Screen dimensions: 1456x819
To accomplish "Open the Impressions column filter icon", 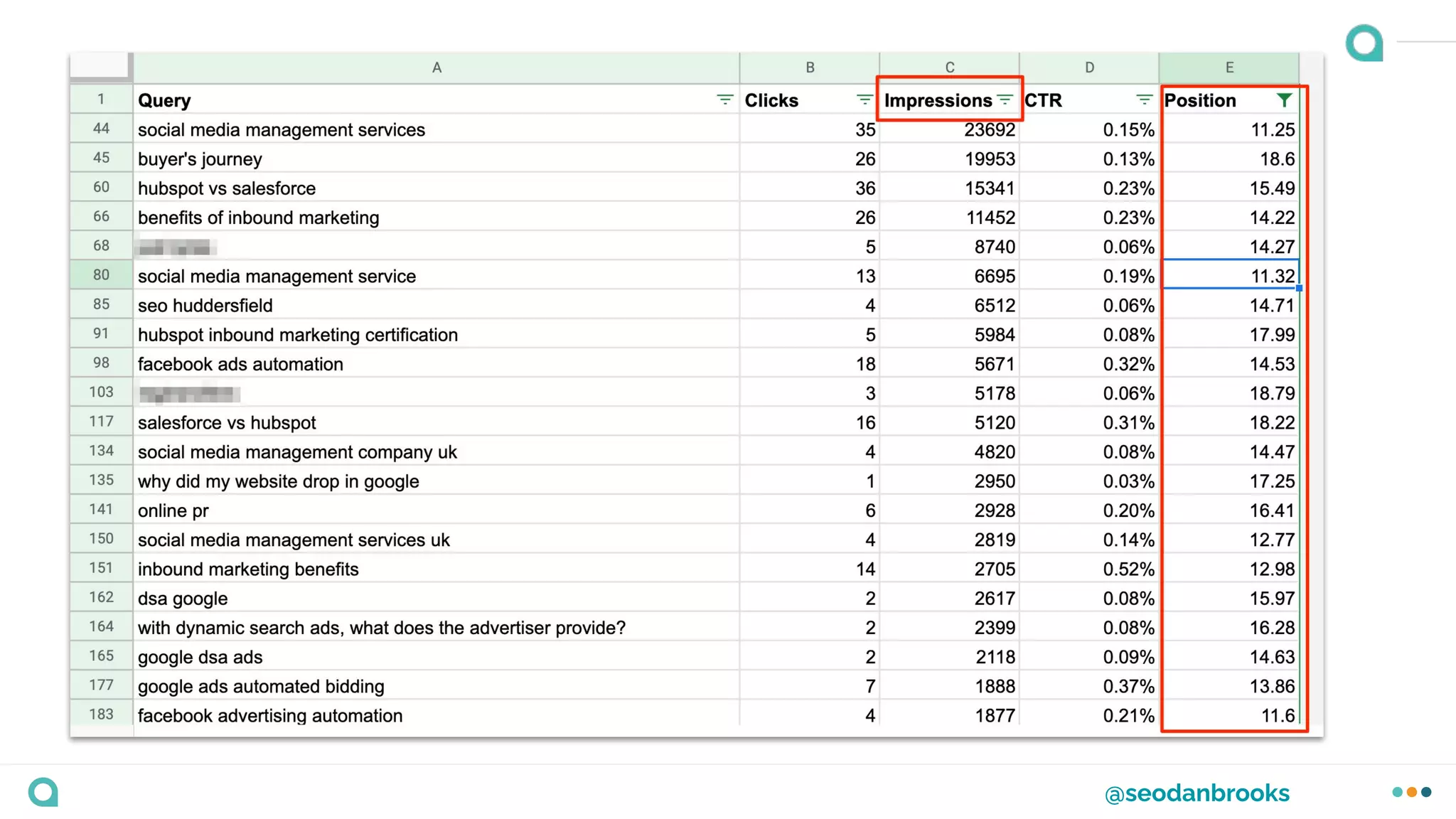I will click(x=1005, y=100).
